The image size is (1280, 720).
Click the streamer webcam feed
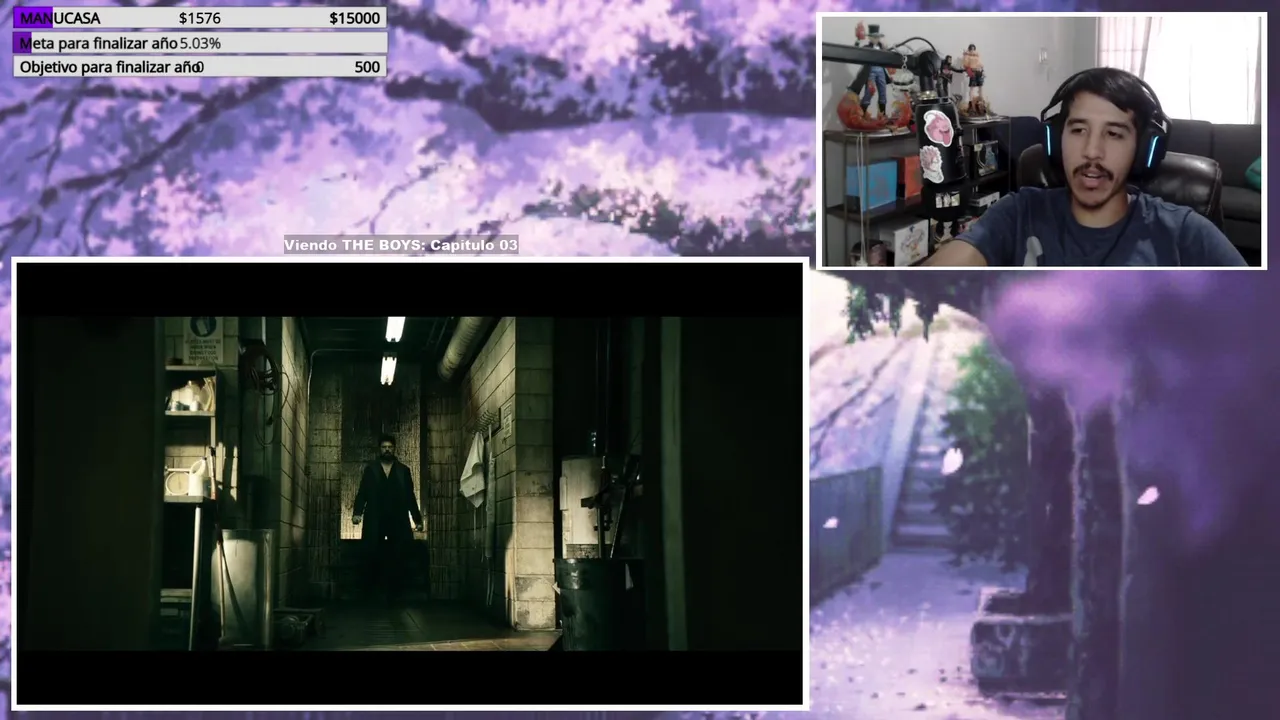[1041, 141]
